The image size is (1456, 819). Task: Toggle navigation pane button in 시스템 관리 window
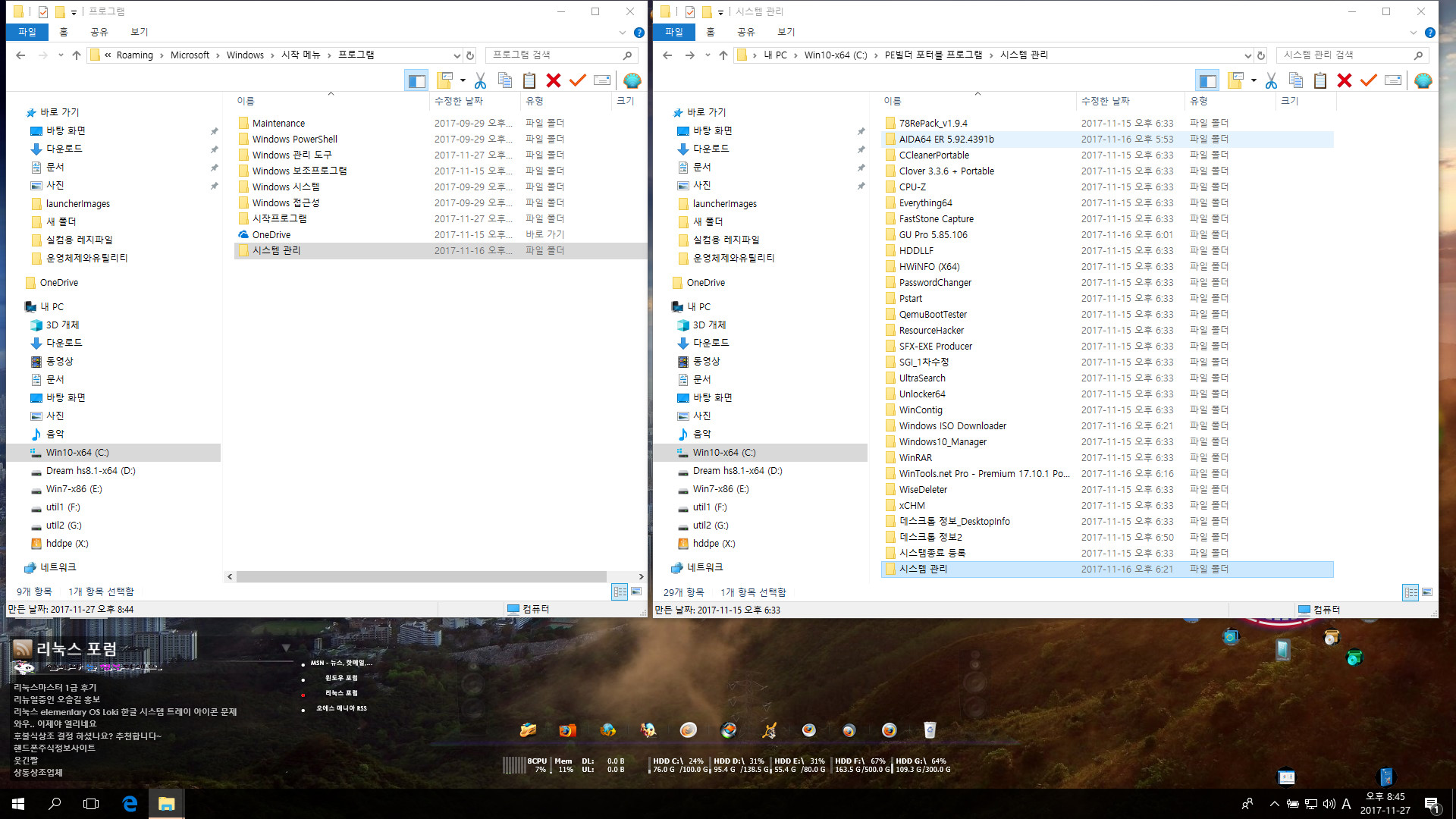[x=1207, y=80]
